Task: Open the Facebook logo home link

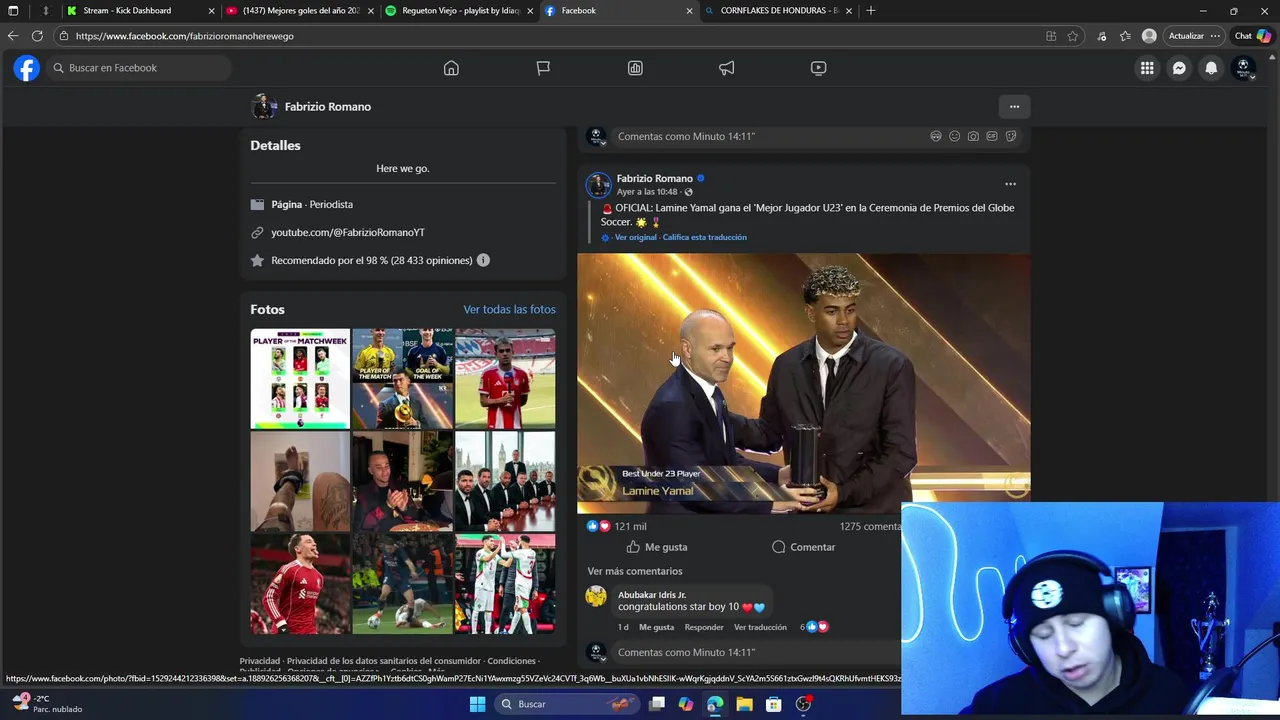Action: (x=27, y=68)
